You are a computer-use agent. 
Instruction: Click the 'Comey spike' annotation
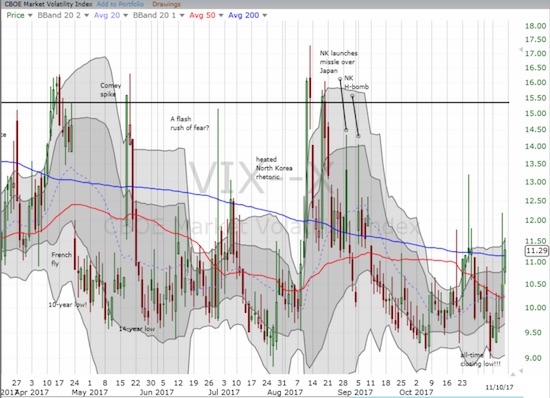111,90
